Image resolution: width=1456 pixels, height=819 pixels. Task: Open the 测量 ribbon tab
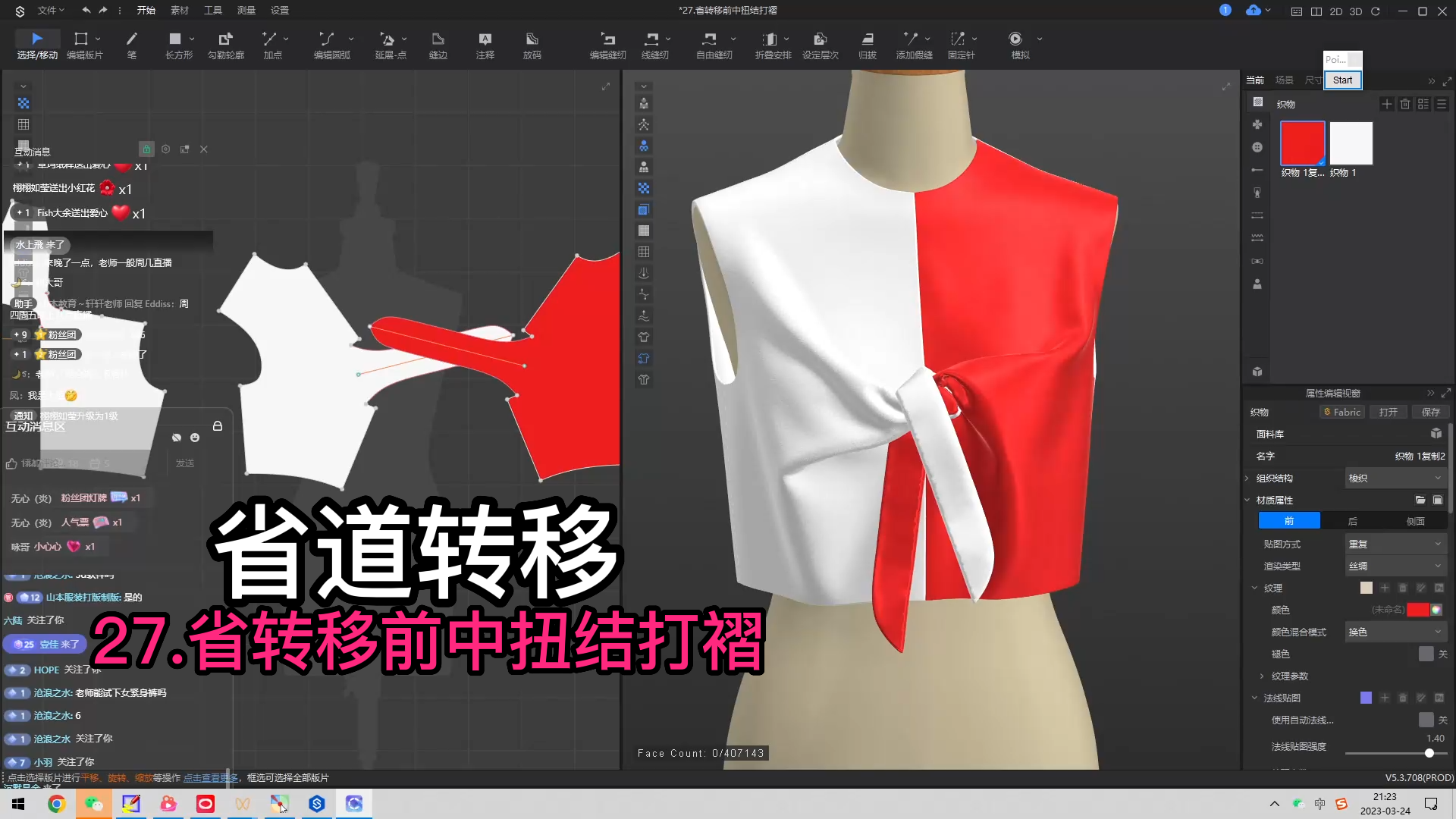(246, 11)
